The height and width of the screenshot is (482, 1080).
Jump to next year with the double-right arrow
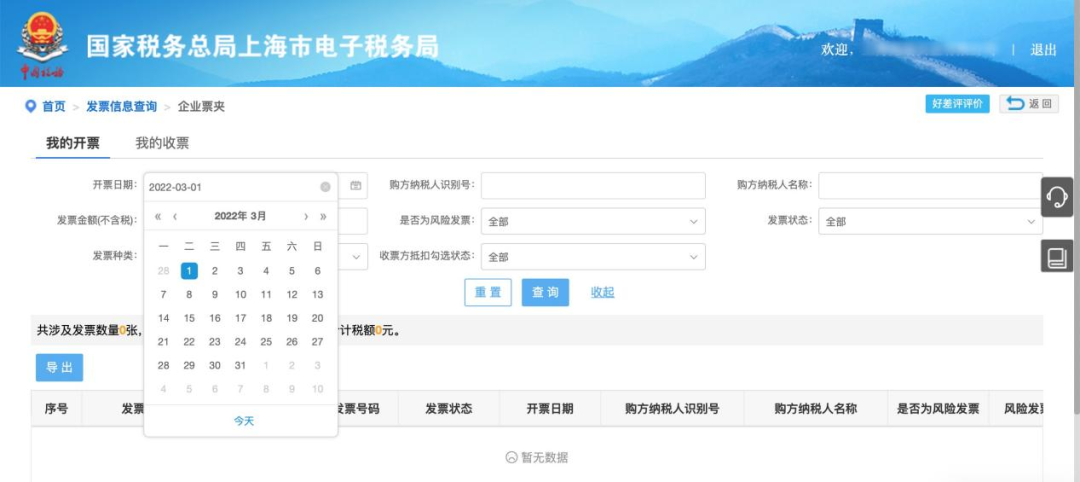tap(323, 216)
